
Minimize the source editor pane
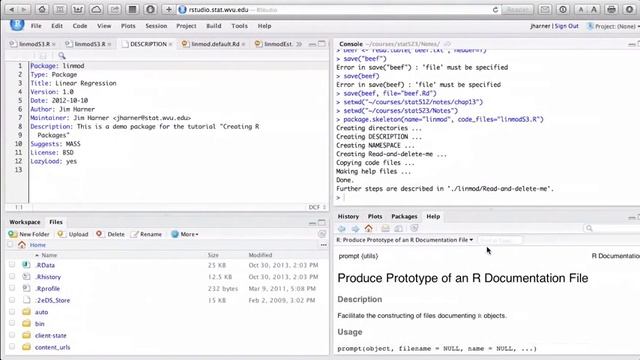point(312,44)
